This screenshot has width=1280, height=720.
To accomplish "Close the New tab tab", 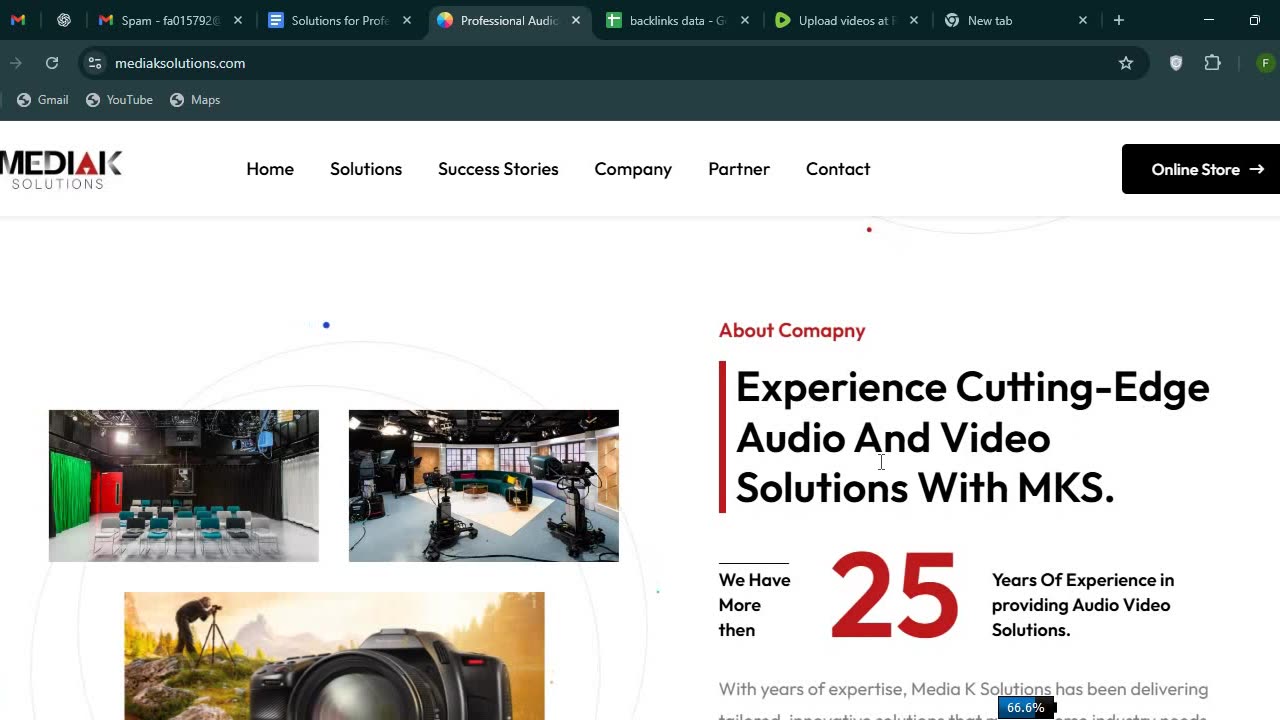I will [1083, 20].
